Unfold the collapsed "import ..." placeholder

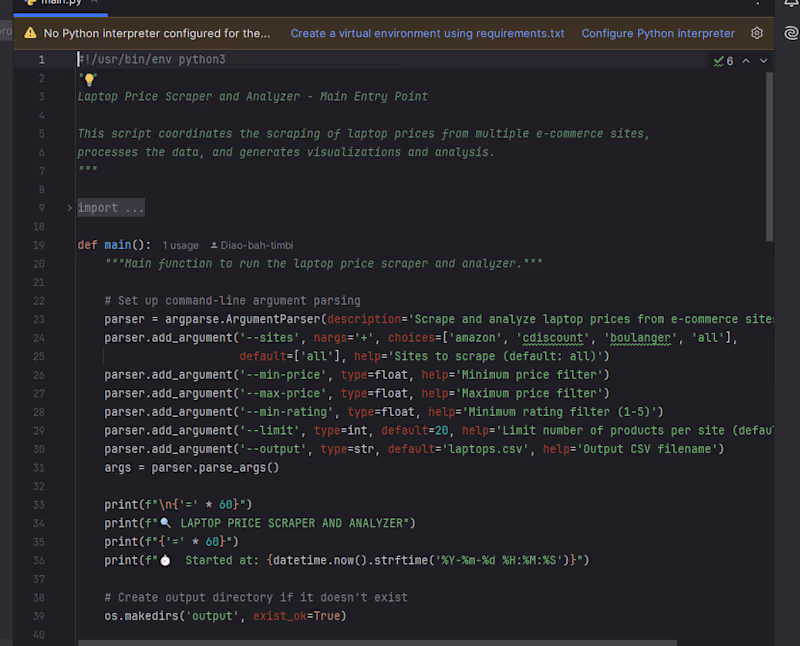click(x=111, y=208)
